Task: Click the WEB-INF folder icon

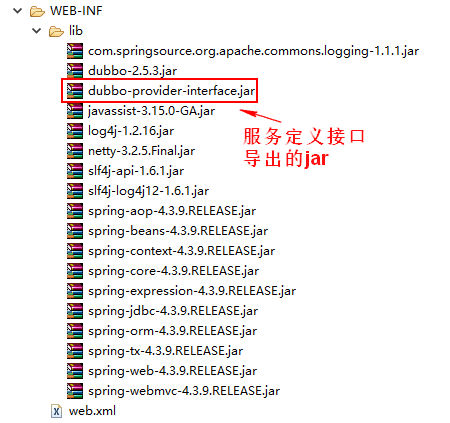Action: point(37,11)
